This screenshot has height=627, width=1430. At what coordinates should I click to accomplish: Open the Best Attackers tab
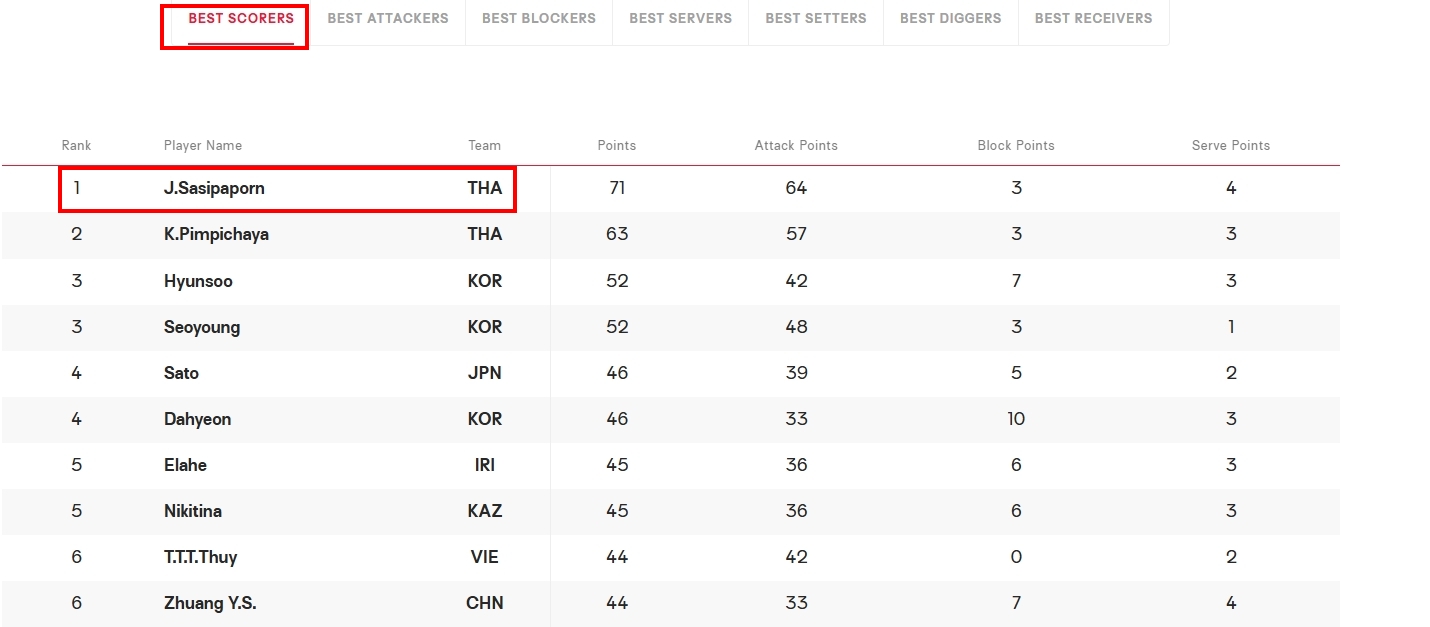(388, 19)
